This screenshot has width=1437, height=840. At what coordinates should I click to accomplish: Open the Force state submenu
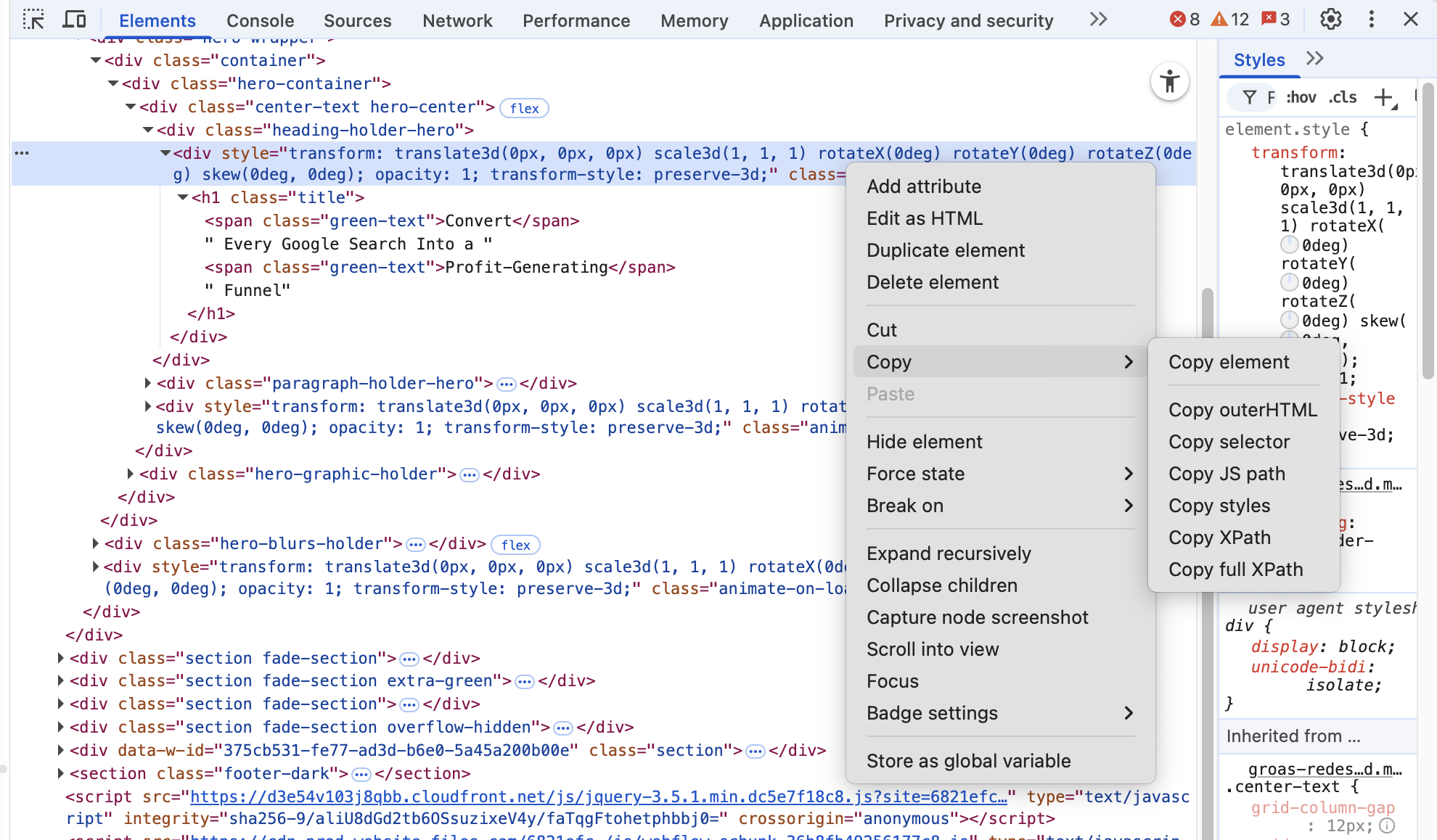[1001, 474]
